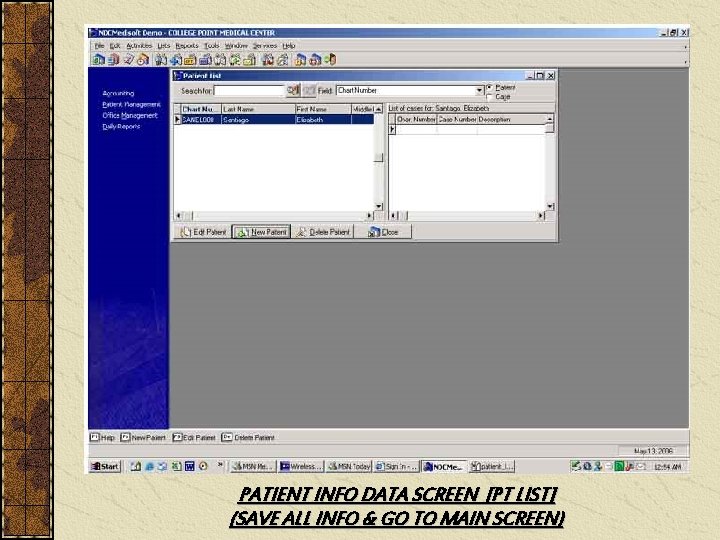The image size is (720, 540).
Task: Open the Help menu
Action: [x=288, y=46]
